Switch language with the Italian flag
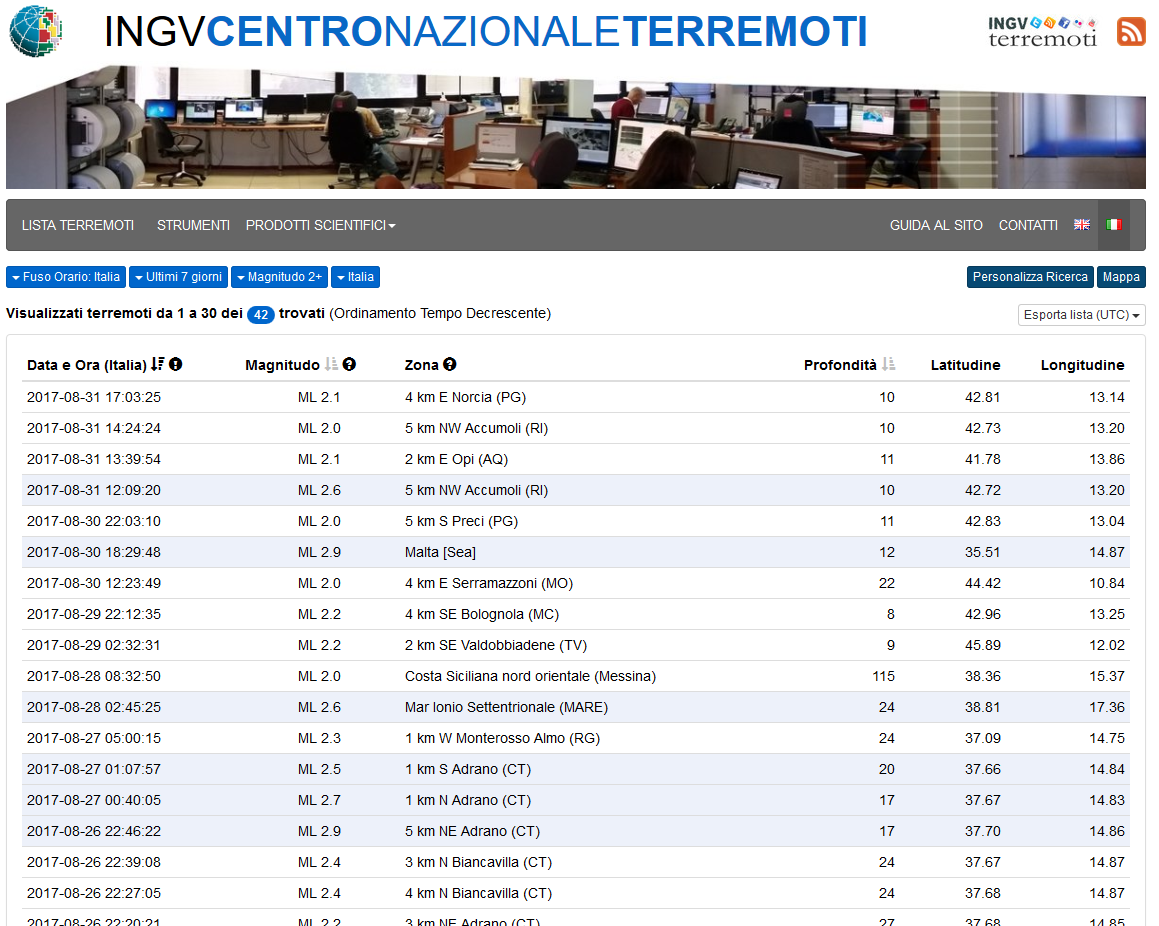The height and width of the screenshot is (926, 1159). click(x=1114, y=225)
